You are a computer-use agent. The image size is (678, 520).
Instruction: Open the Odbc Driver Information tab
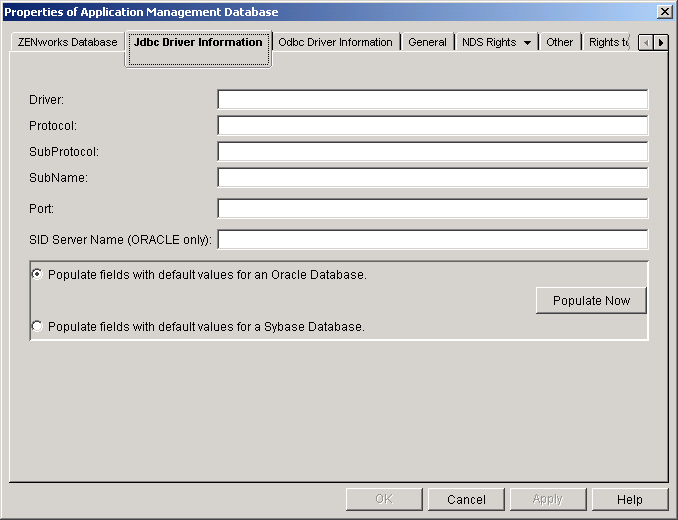click(336, 42)
